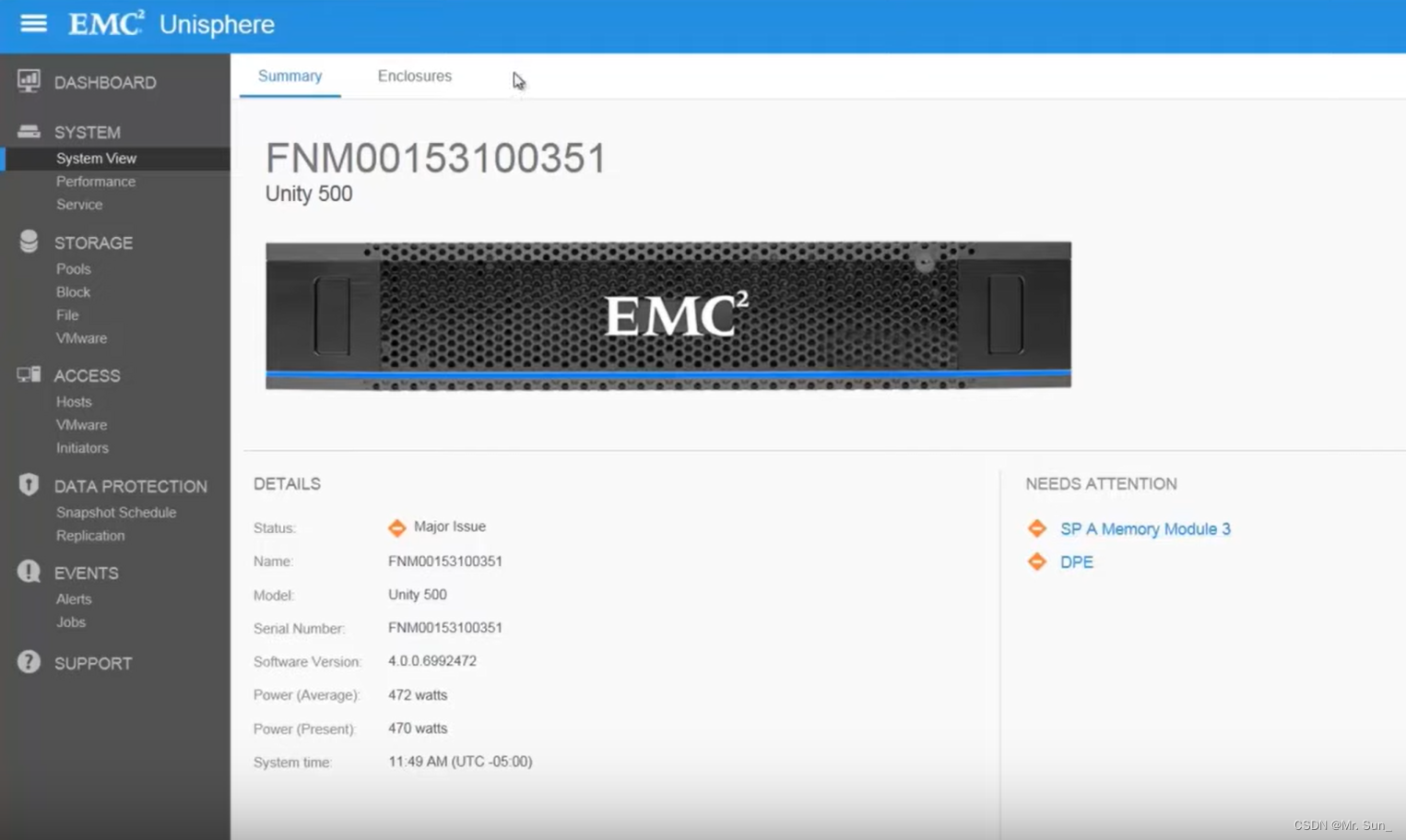
Task: Click the Storage disks icon in sidebar
Action: pyautogui.click(x=28, y=241)
